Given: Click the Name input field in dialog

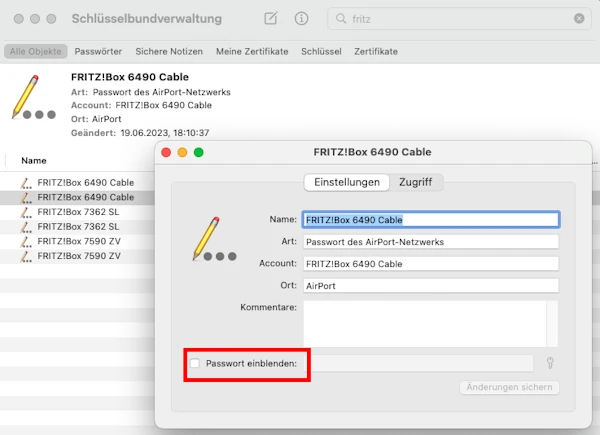Looking at the screenshot, I should point(431,220).
